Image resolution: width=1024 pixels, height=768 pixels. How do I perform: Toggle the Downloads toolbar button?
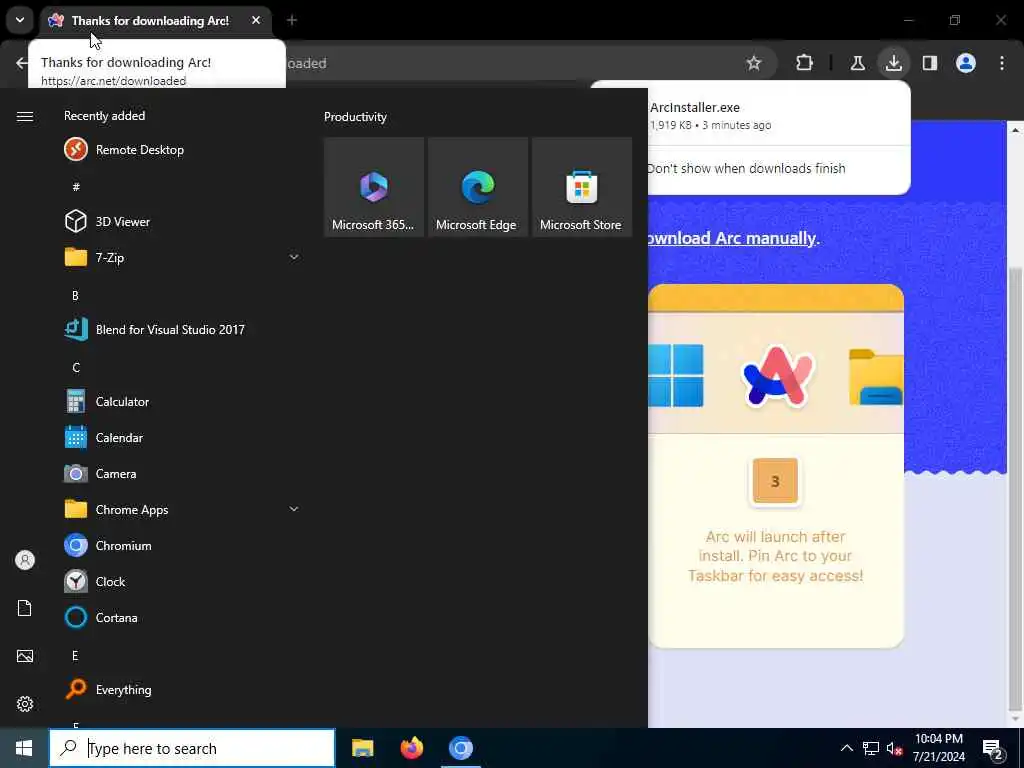[893, 63]
